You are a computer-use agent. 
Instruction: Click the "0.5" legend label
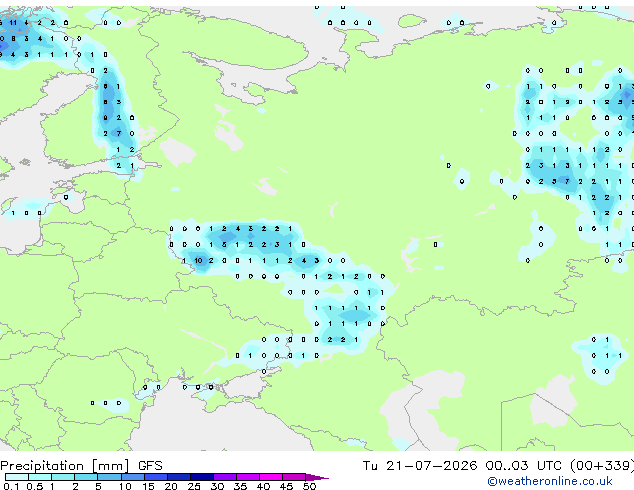tap(35, 486)
